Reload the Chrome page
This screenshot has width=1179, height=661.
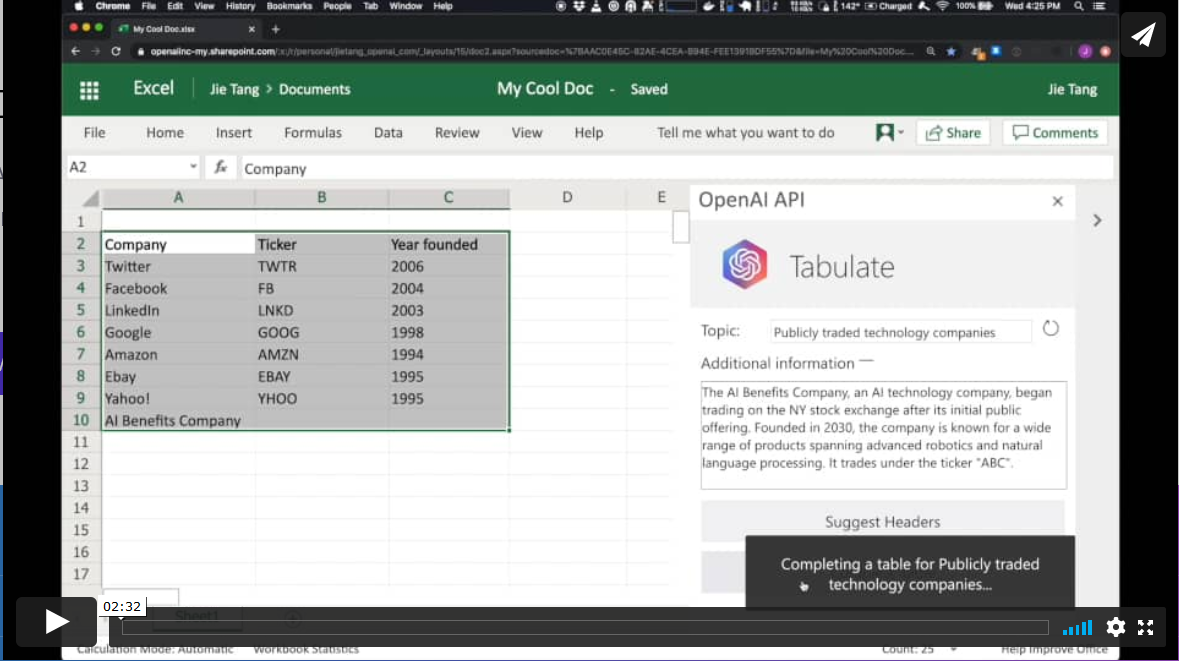(116, 51)
